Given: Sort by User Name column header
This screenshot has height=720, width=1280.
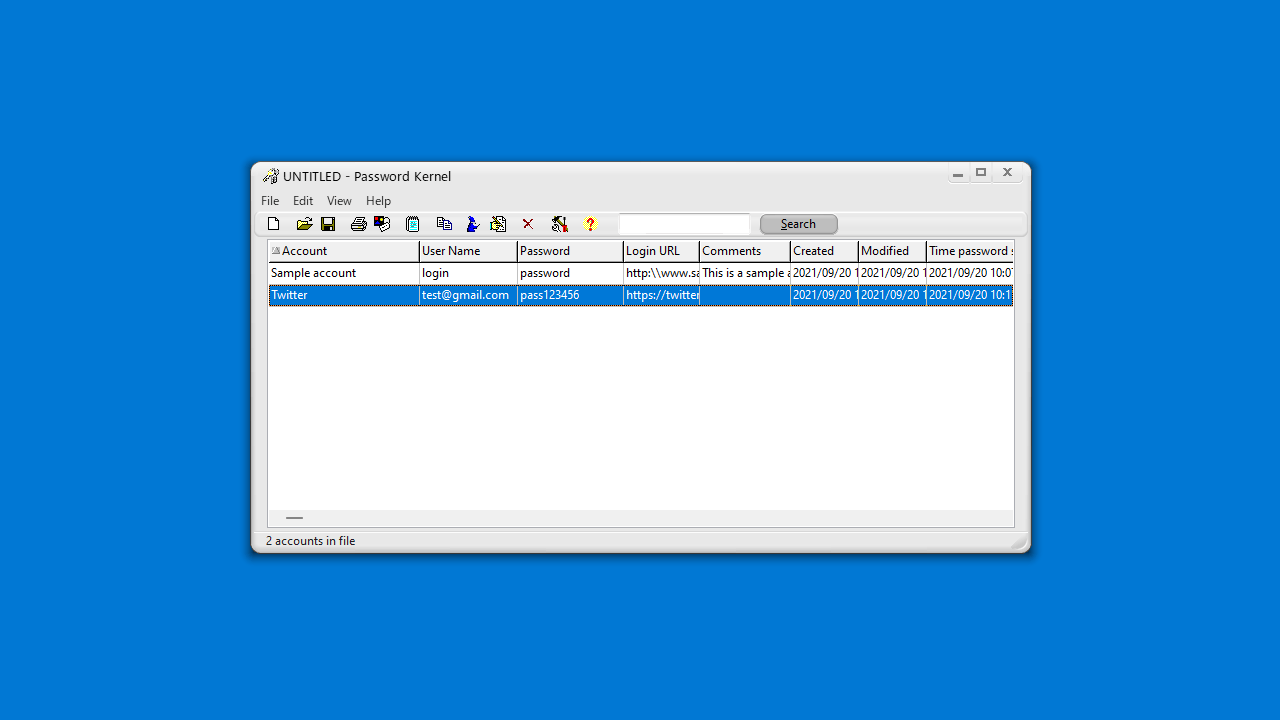Looking at the screenshot, I should [468, 251].
